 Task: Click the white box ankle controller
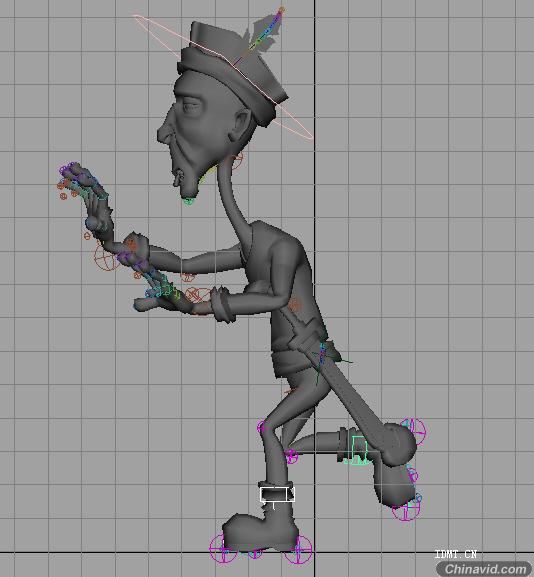tap(277, 494)
